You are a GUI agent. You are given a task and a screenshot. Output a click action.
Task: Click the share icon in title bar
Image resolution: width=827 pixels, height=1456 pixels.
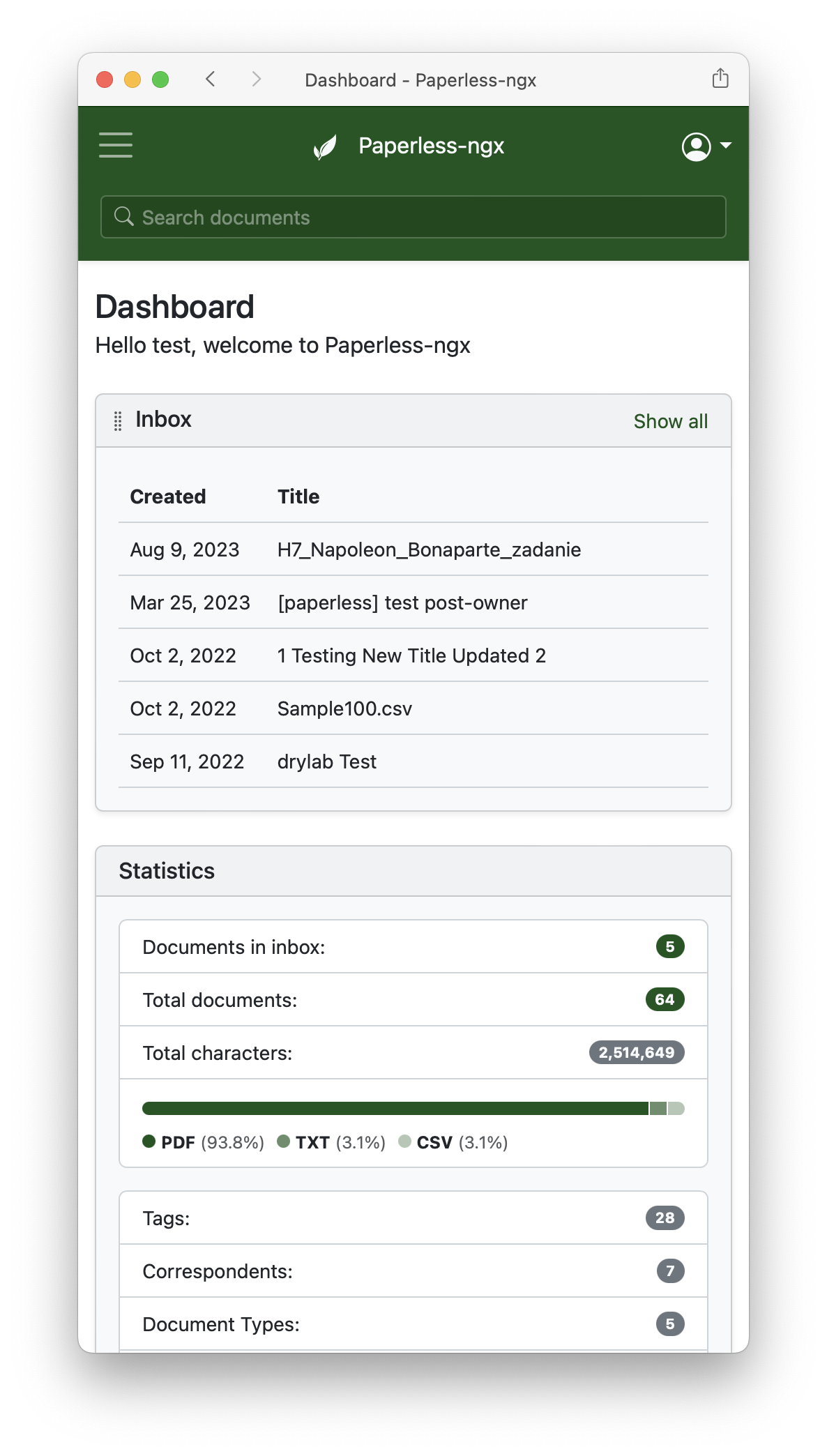pos(720,79)
